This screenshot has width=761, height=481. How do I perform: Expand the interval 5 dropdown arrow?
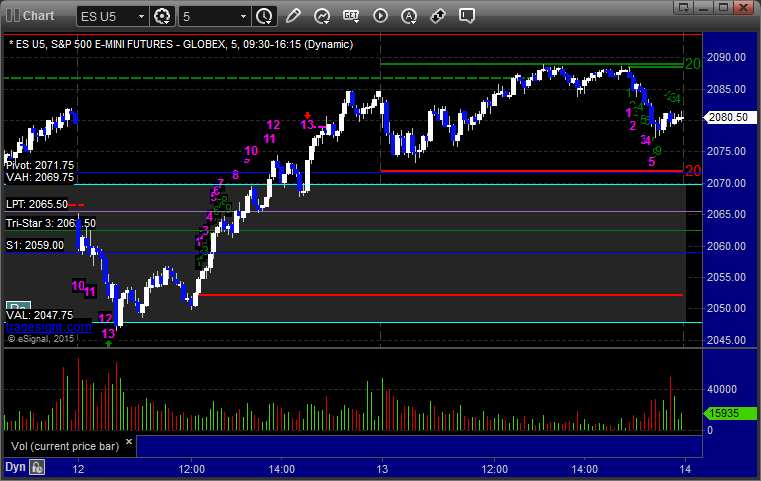tap(244, 17)
